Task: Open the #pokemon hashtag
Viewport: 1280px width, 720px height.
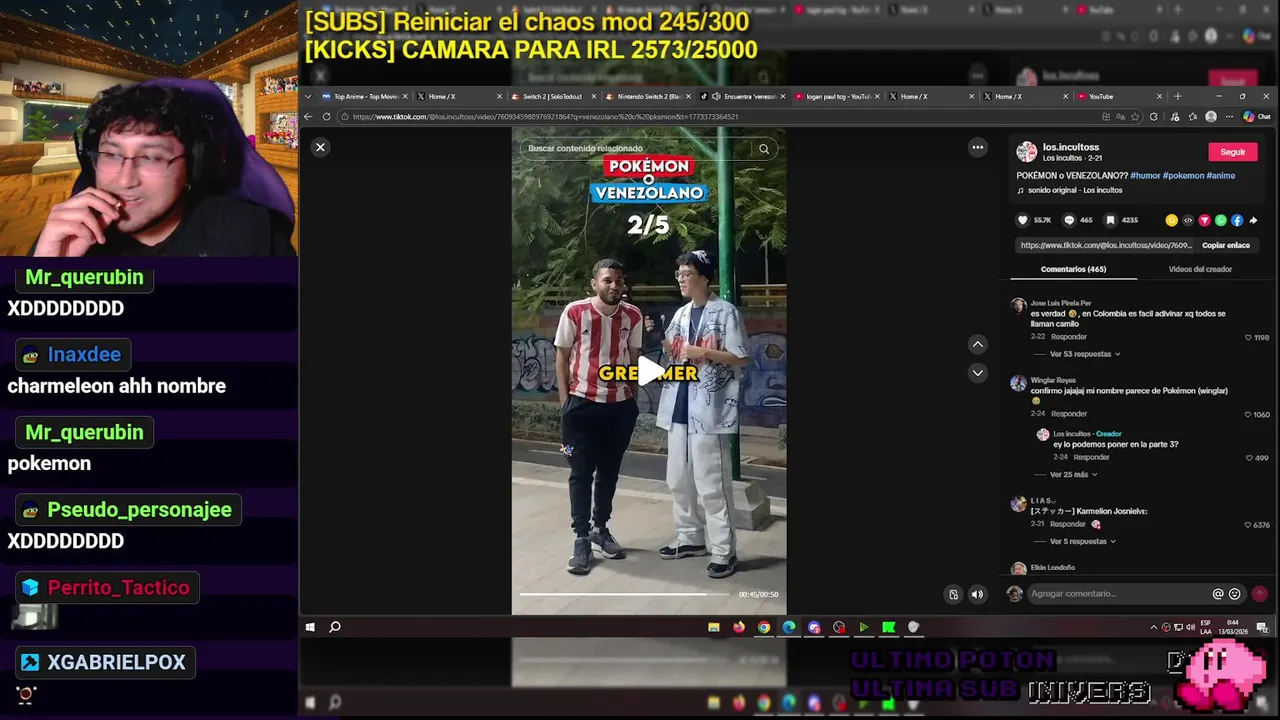Action: (x=1183, y=176)
